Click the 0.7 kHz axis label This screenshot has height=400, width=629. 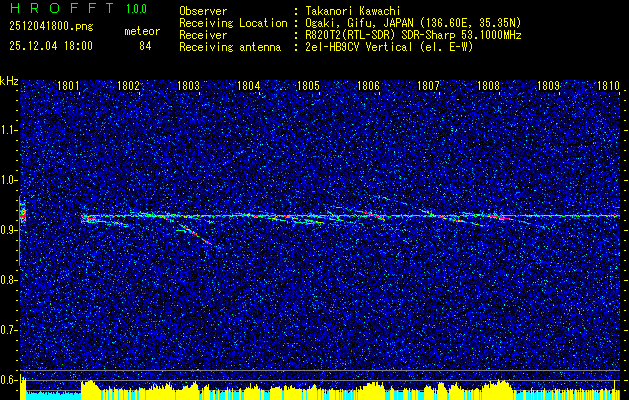(7, 330)
